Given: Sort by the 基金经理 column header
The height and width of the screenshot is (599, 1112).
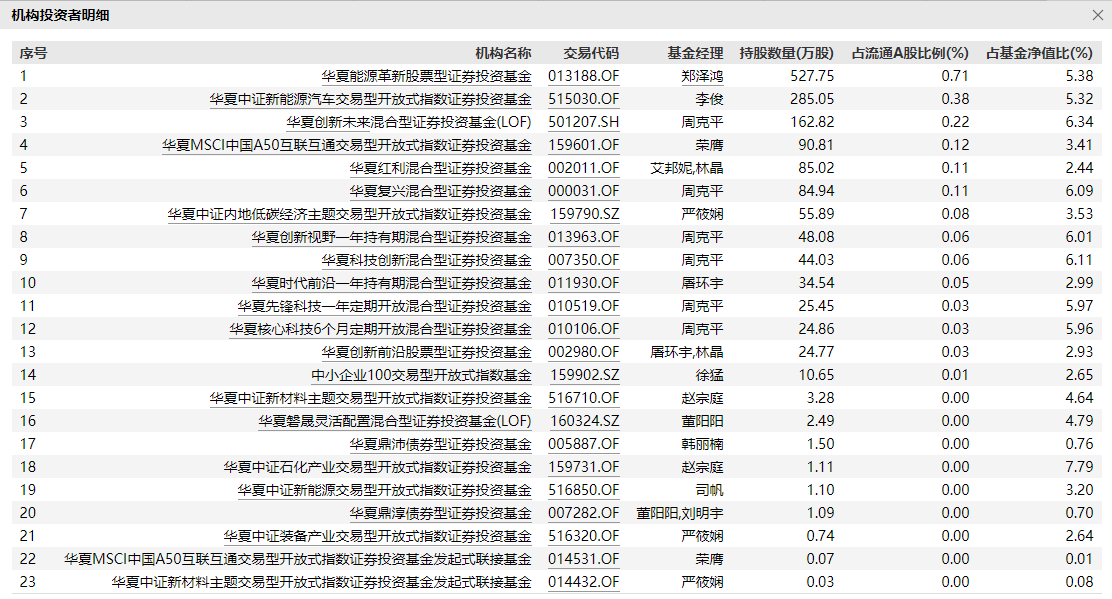Looking at the screenshot, I should pyautogui.click(x=695, y=53).
